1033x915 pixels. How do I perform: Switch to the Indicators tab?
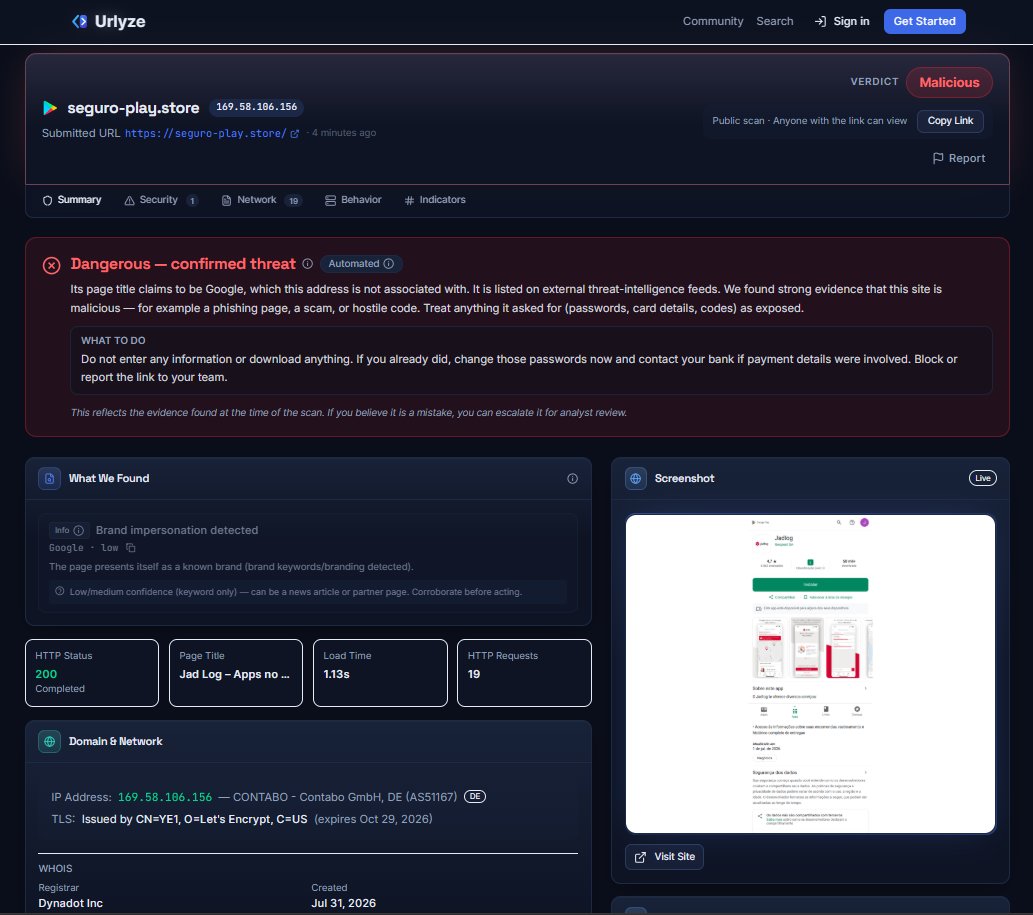tap(435, 200)
